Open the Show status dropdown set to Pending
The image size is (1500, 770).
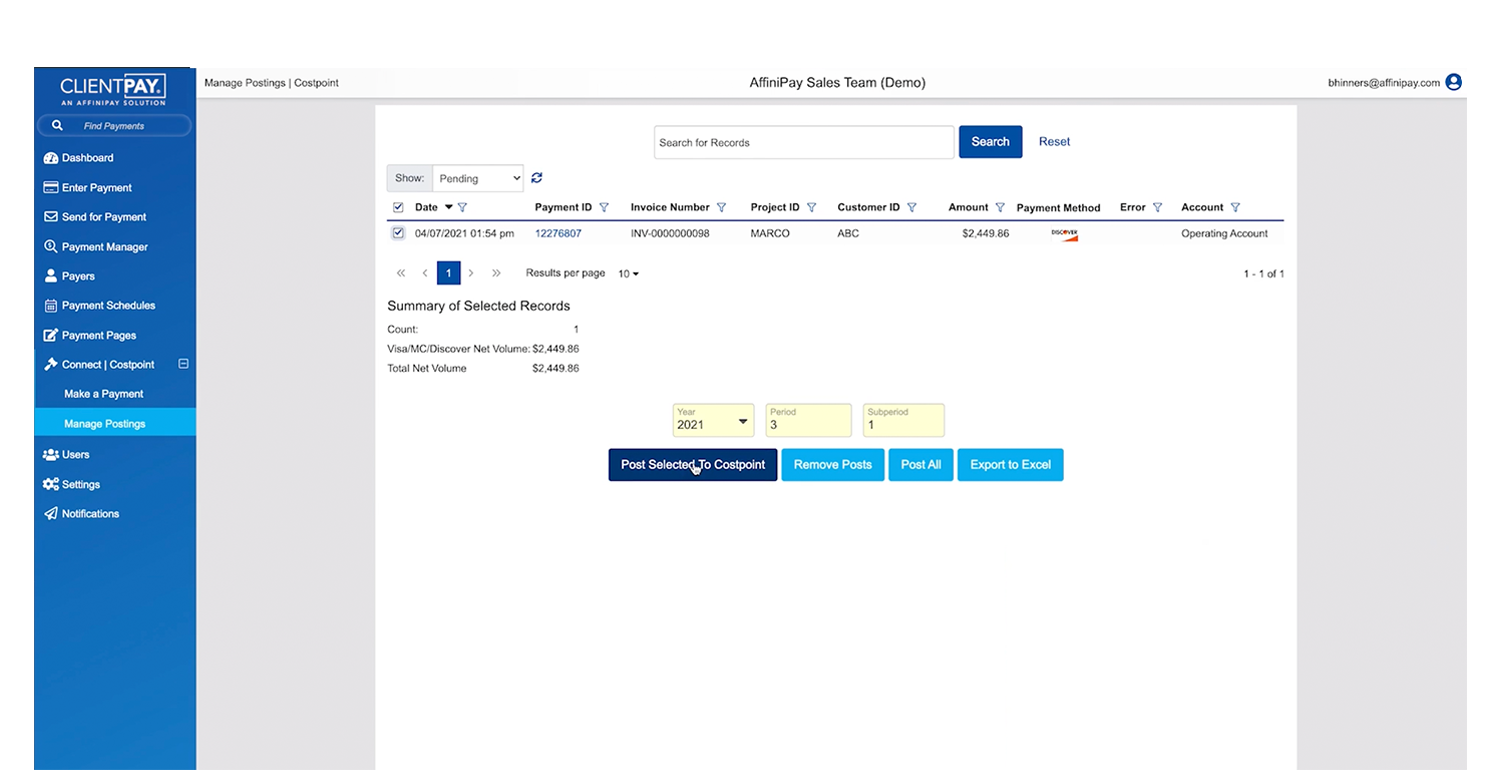(478, 178)
